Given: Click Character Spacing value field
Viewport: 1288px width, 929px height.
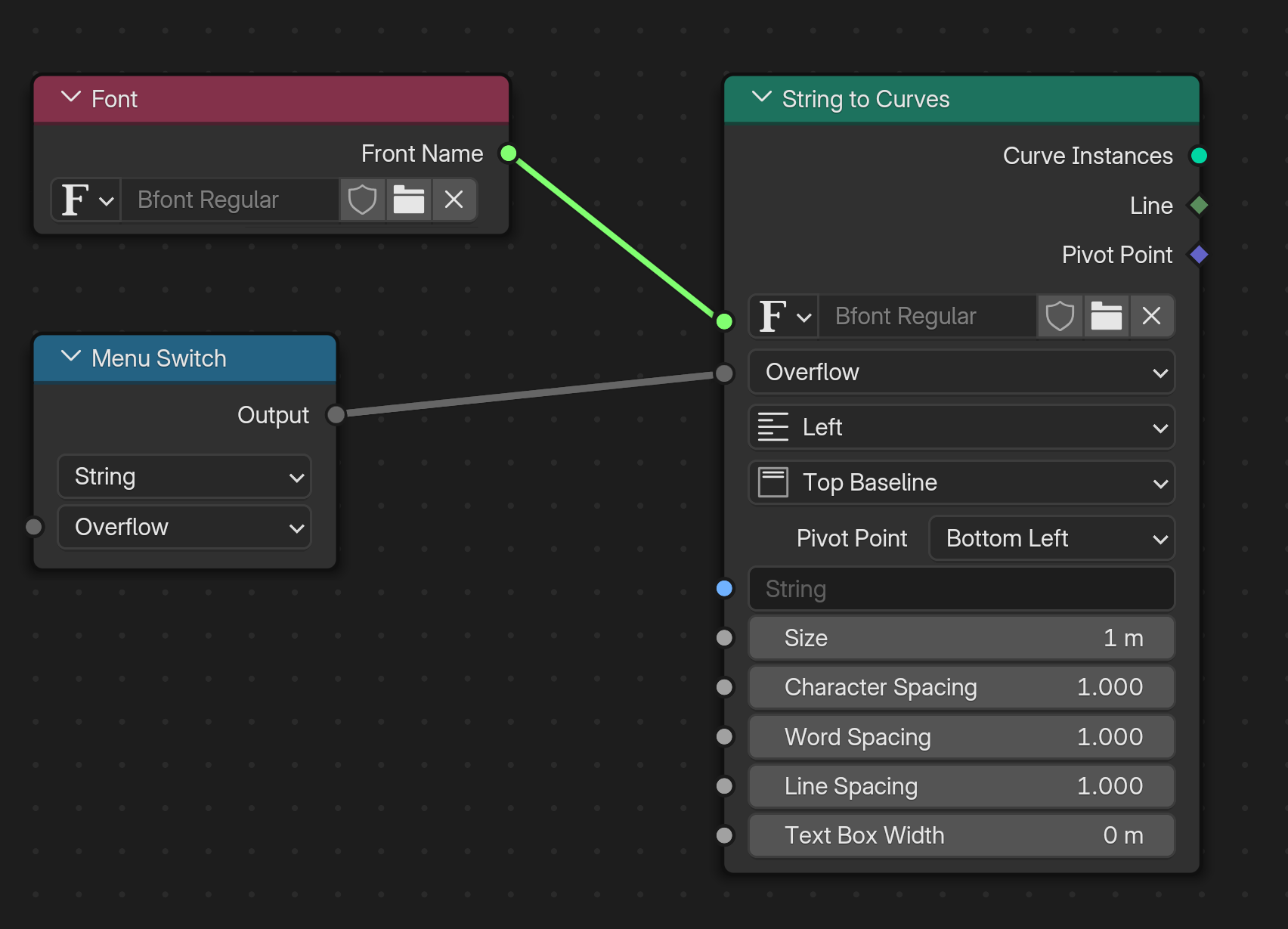Looking at the screenshot, I should tap(961, 687).
